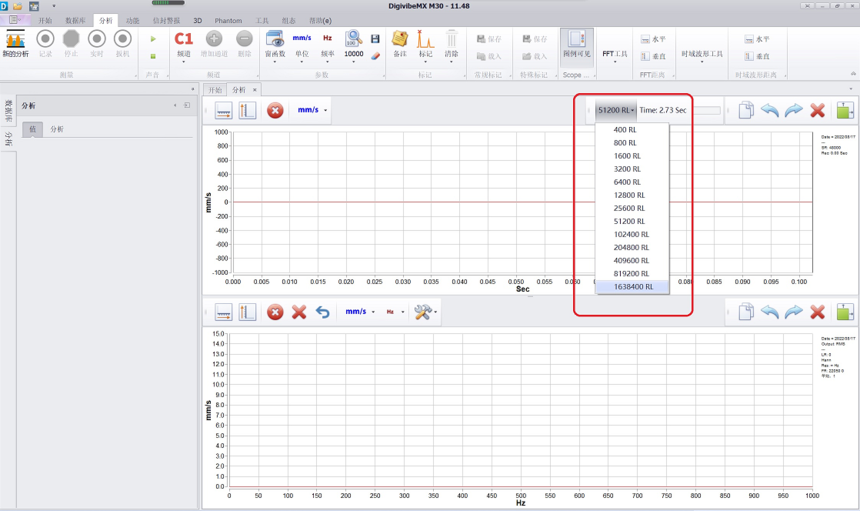This screenshot has width=860, height=511.
Task: Click 水平 horizontal in FFT距离 group
Action: tap(653, 39)
